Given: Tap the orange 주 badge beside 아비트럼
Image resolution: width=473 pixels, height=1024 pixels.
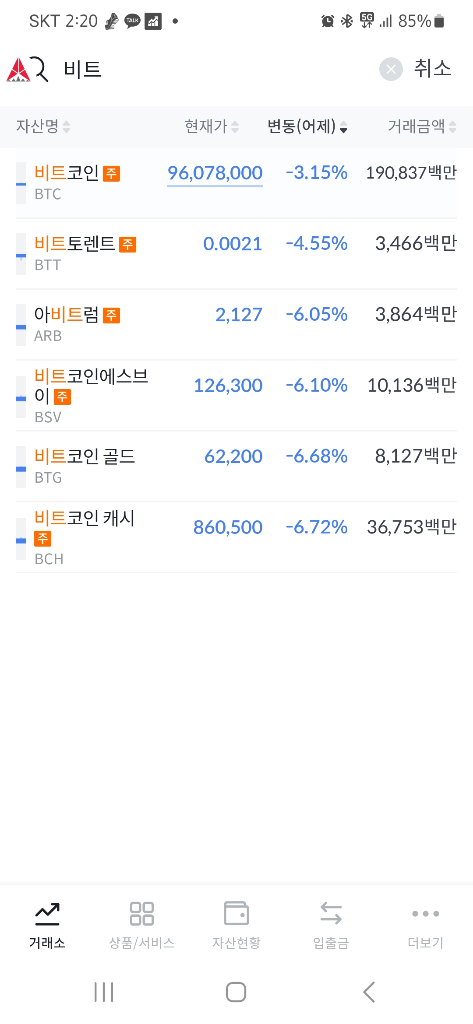Looking at the screenshot, I should pyautogui.click(x=112, y=315).
